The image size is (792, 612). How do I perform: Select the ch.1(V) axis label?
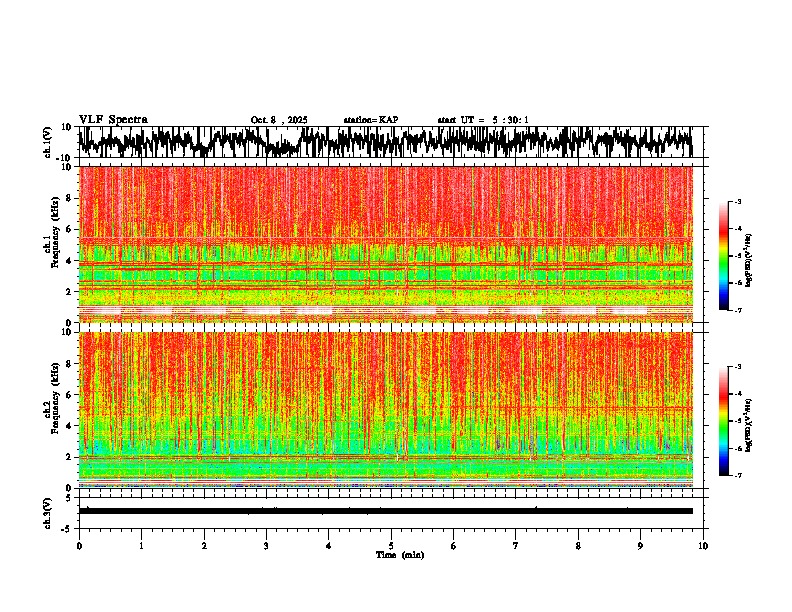tap(47, 141)
